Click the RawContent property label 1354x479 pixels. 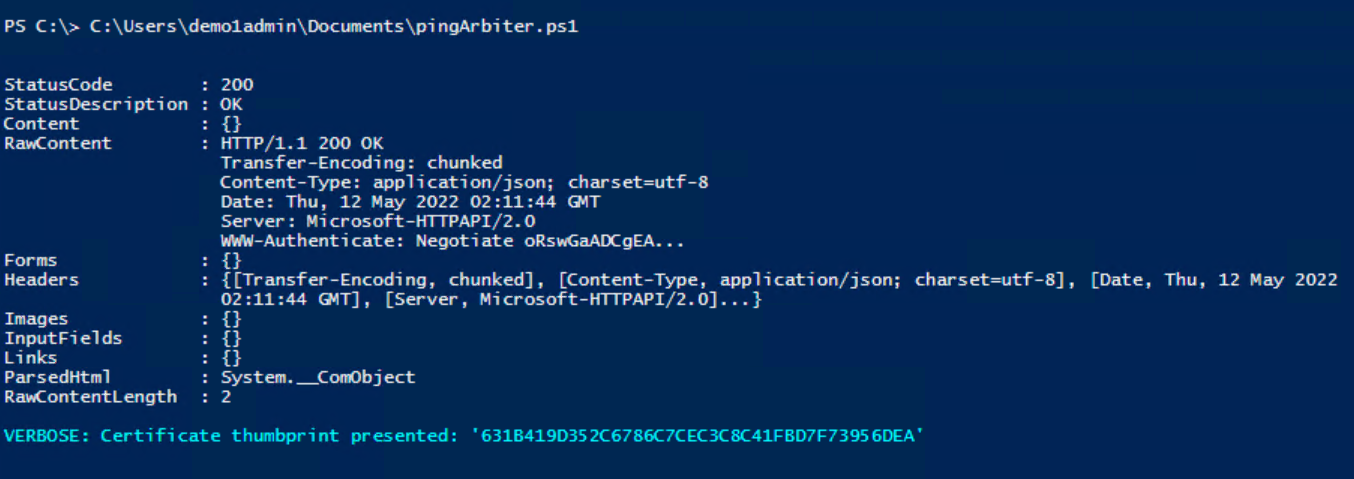click(58, 143)
